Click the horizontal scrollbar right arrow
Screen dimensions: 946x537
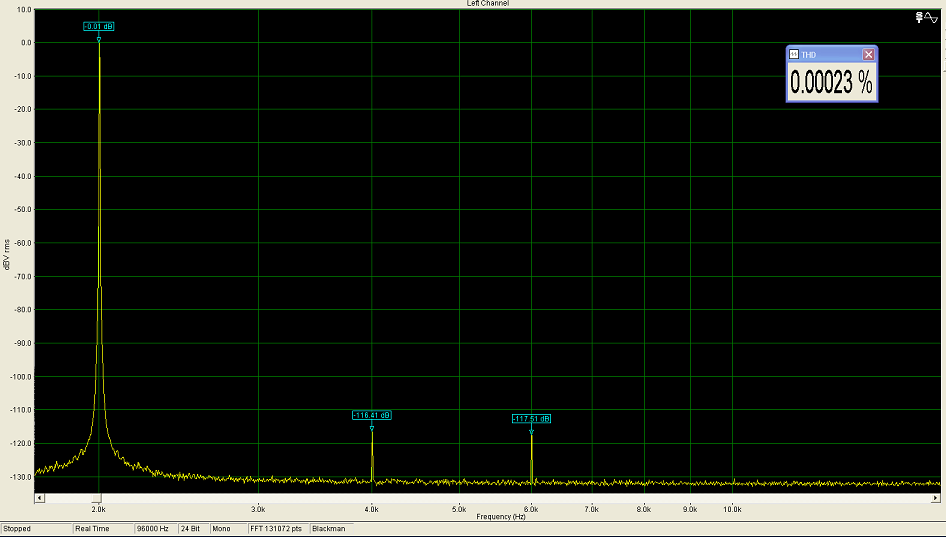(936, 498)
